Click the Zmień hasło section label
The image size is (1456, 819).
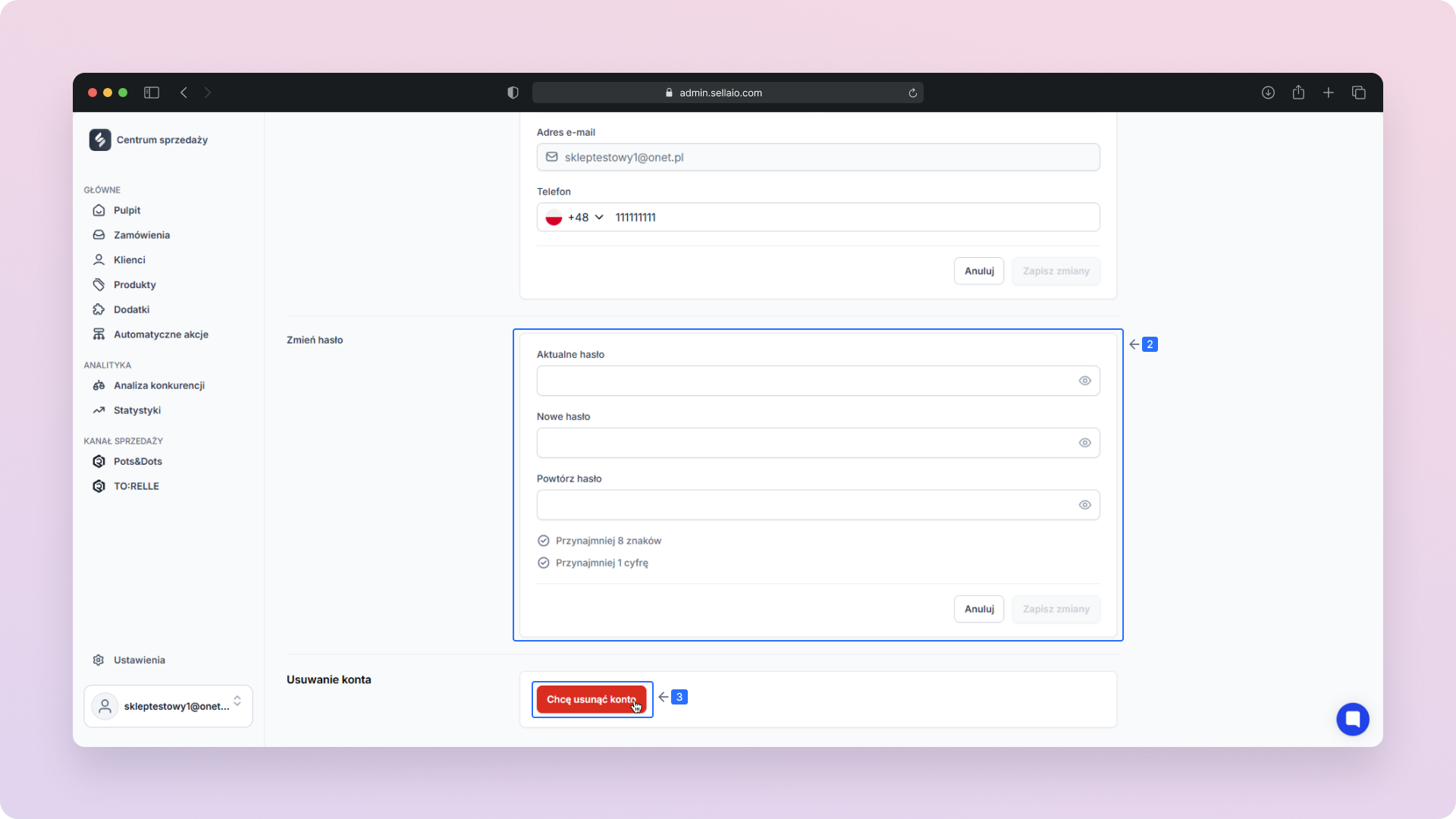(315, 340)
